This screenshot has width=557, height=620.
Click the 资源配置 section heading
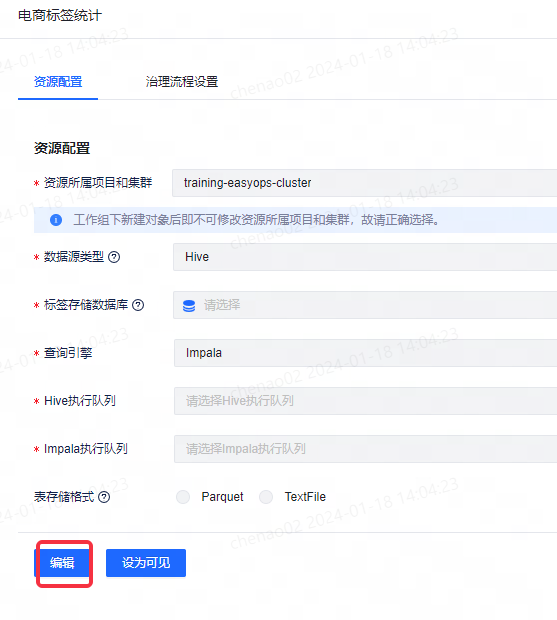click(x=62, y=148)
